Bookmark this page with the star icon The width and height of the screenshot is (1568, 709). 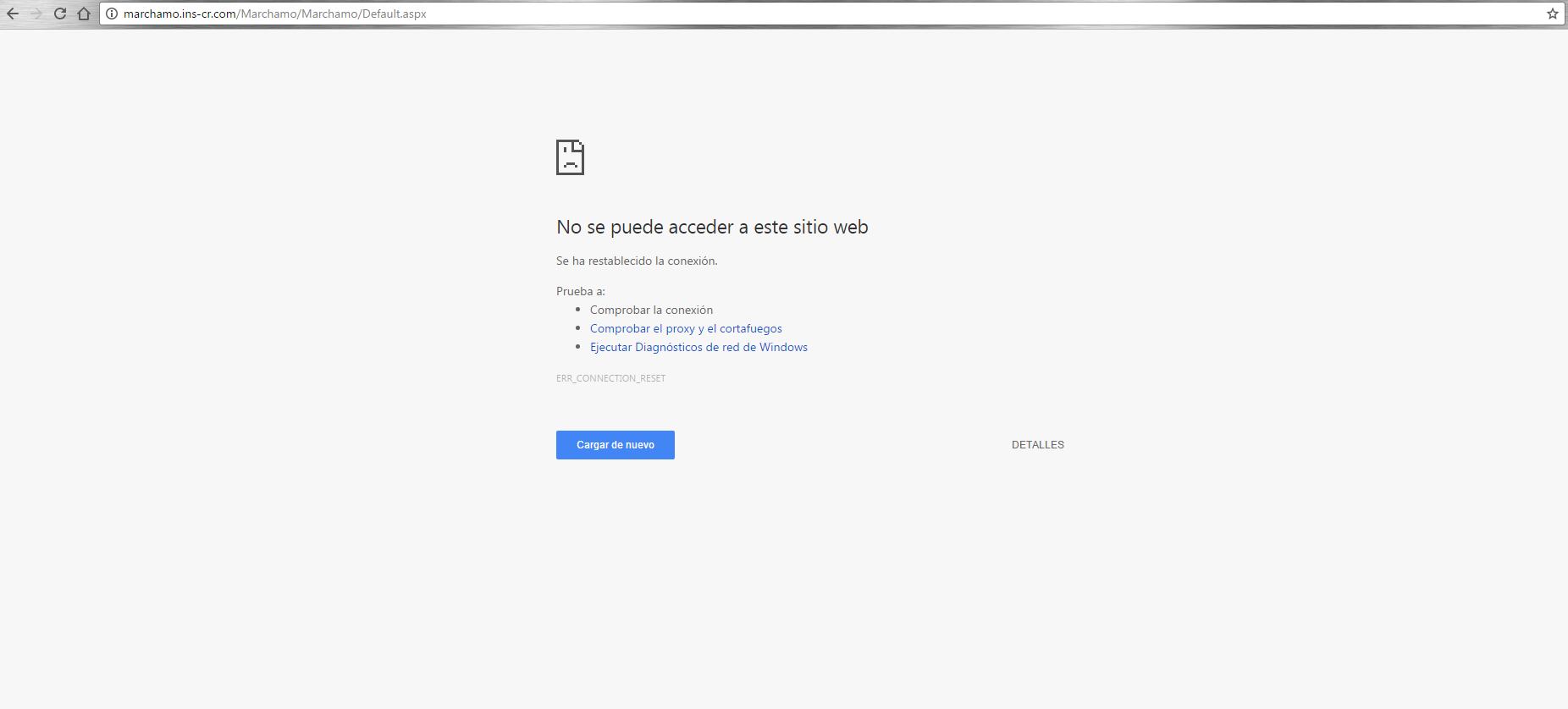1552,14
